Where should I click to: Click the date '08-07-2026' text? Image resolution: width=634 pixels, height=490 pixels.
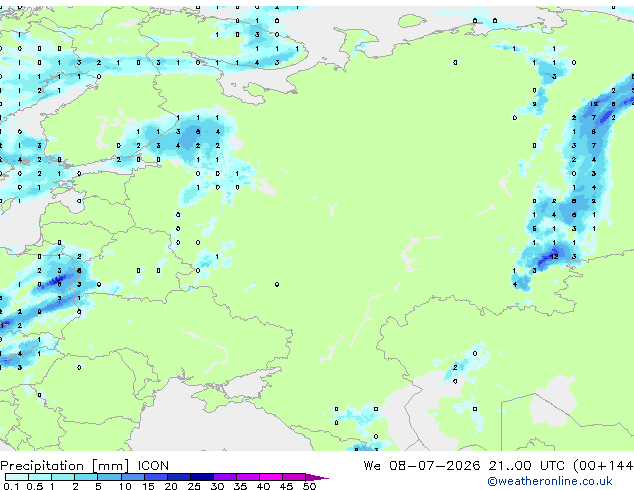tap(435, 466)
